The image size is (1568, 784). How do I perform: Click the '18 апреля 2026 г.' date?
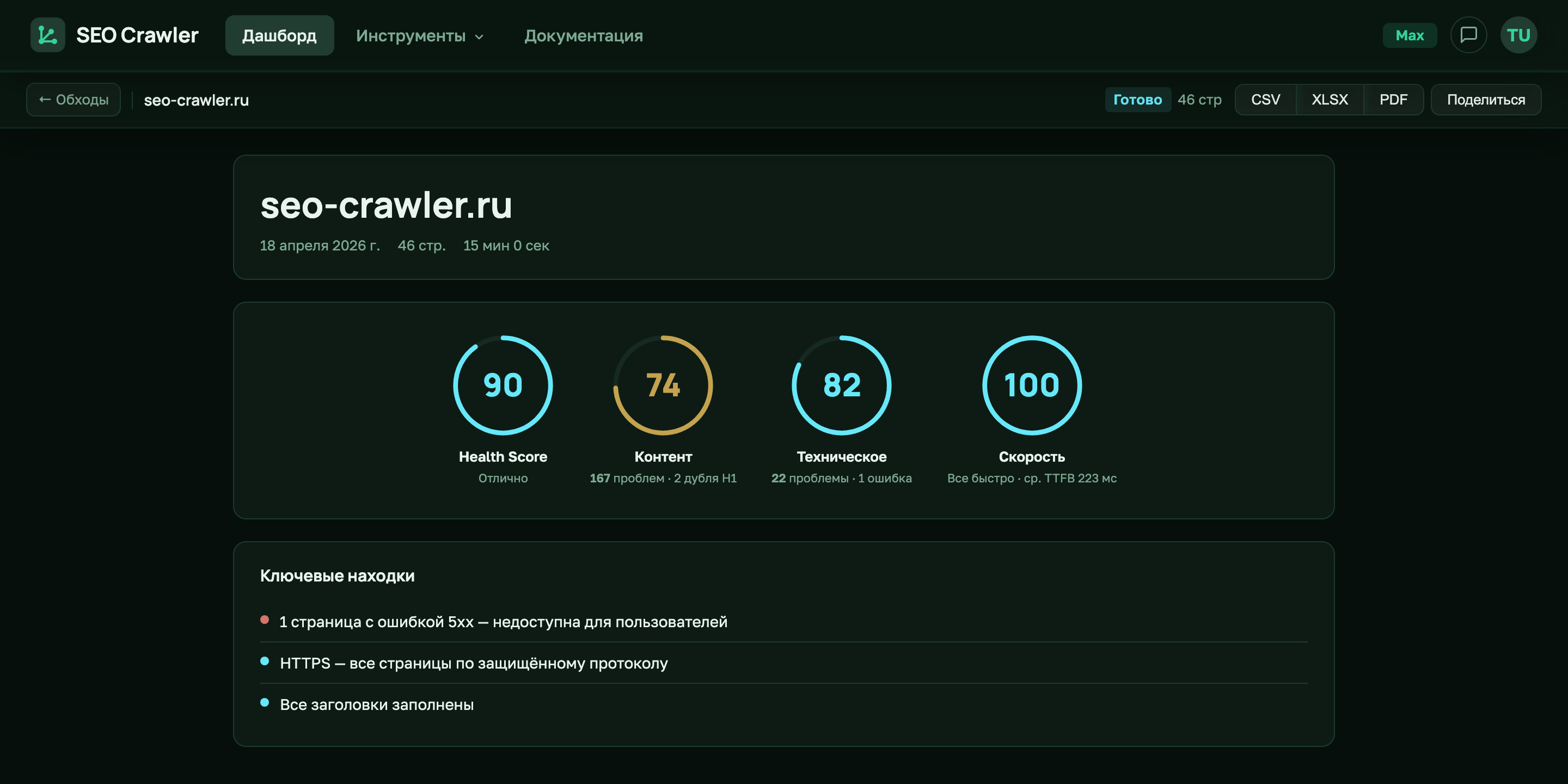[320, 246]
